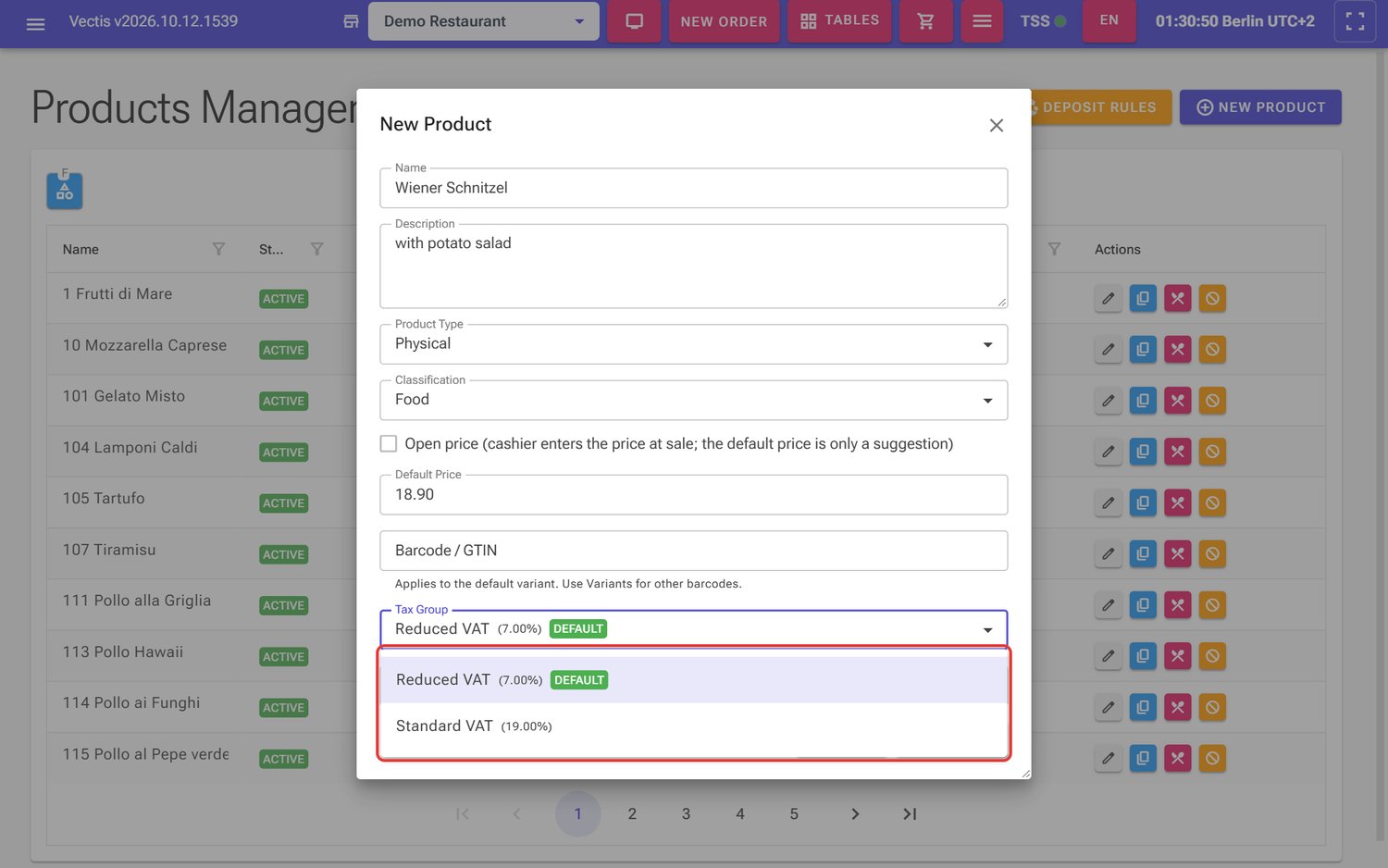Go to page 5 of products
Image resolution: width=1388 pixels, height=868 pixels.
coord(794,814)
